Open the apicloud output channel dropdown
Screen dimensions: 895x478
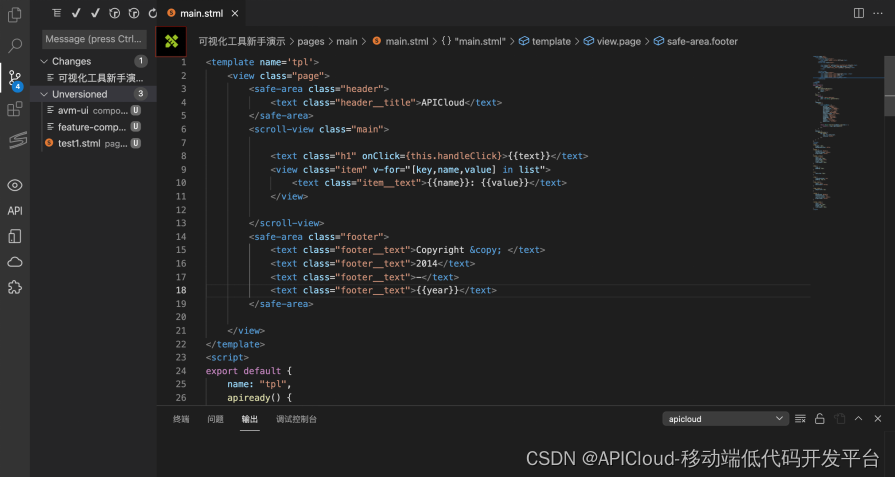pyautogui.click(x=725, y=419)
